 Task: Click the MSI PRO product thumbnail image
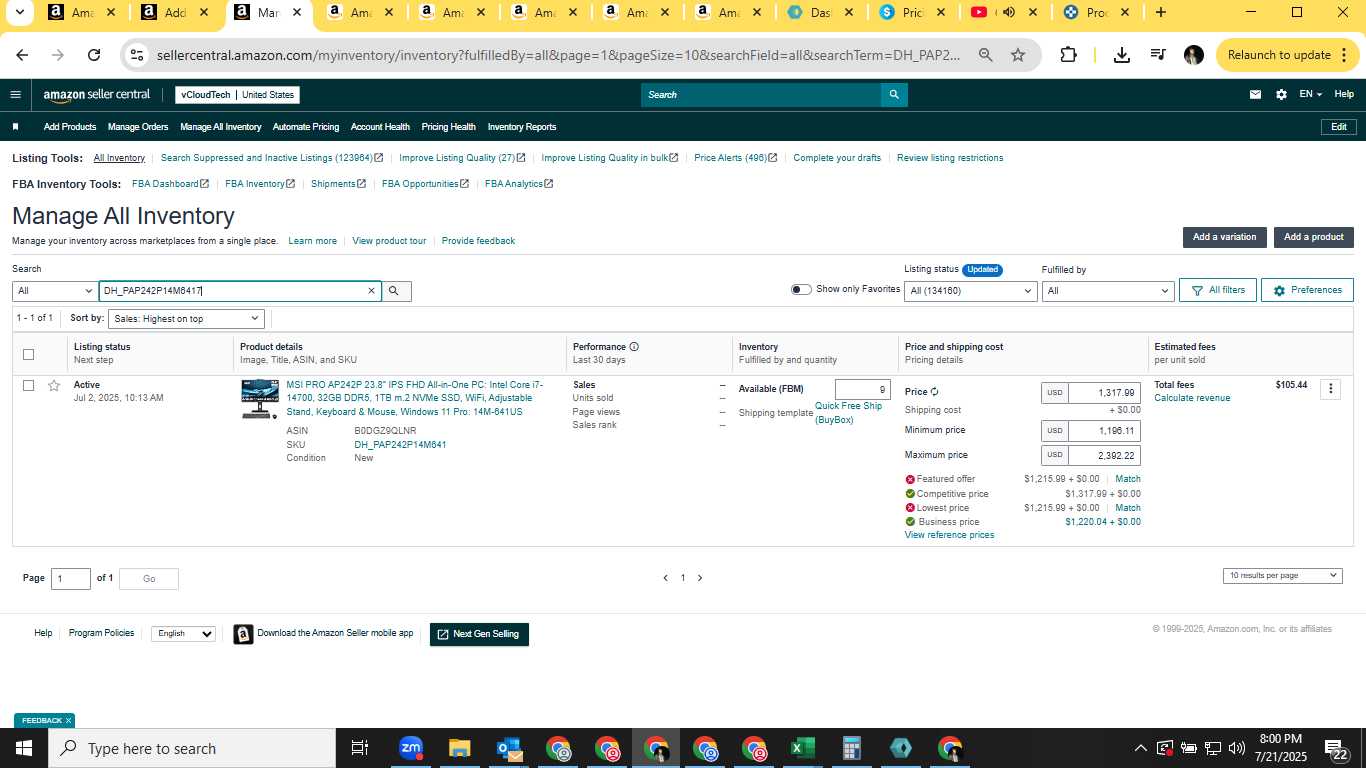click(260, 399)
